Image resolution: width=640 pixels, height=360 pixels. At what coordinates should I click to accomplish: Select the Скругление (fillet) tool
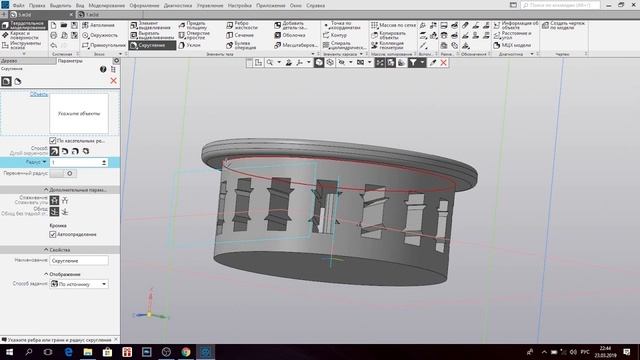pos(152,45)
